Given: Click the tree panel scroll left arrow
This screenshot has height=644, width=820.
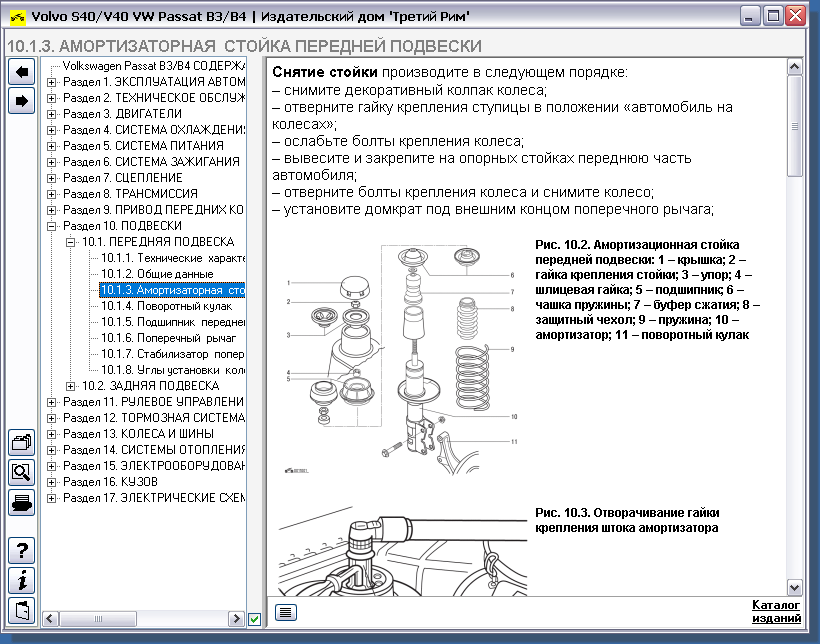Looking at the screenshot, I should (x=50, y=619).
